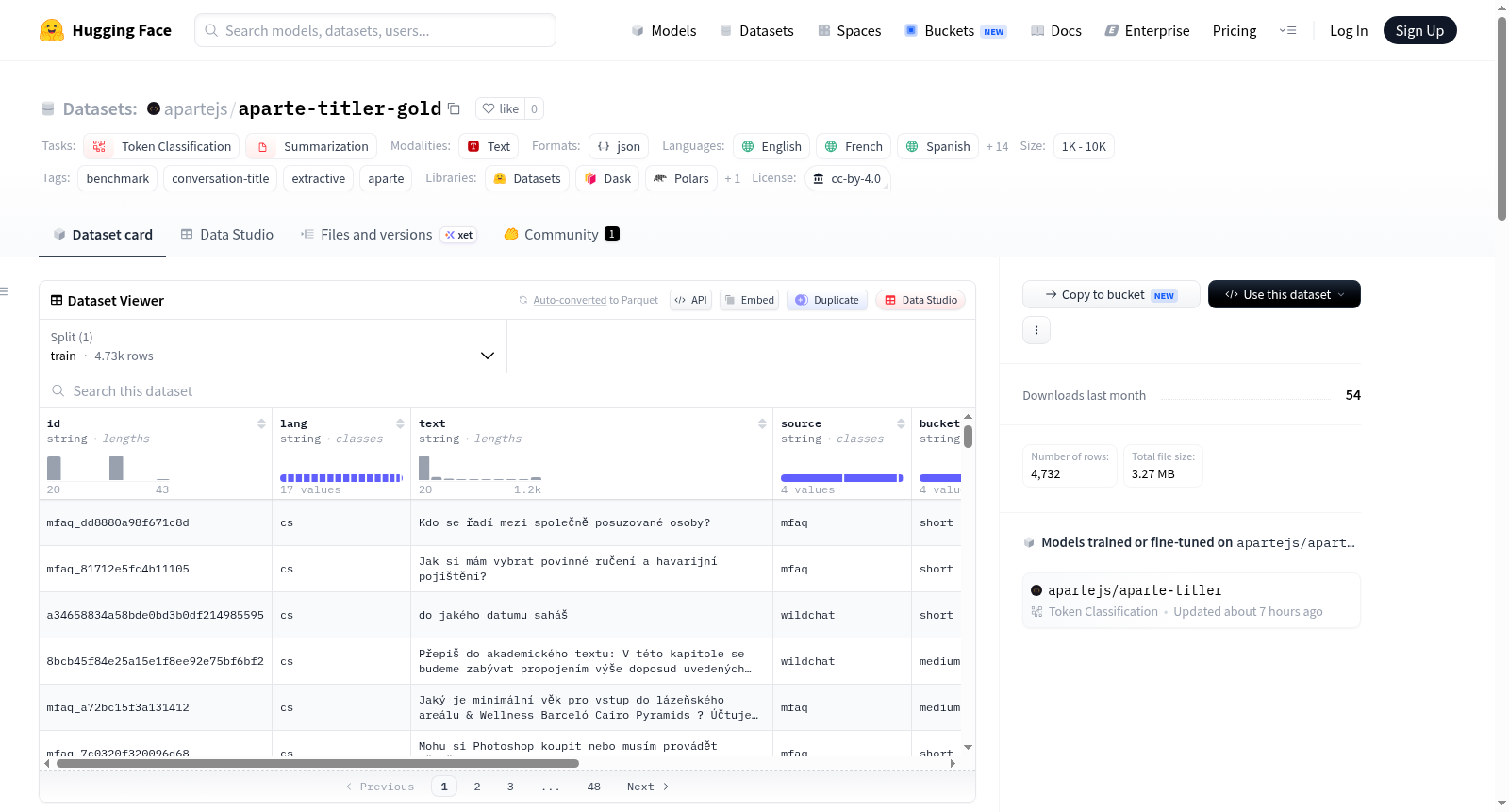Select the json format tag
The width and height of the screenshot is (1509, 812).
(619, 146)
